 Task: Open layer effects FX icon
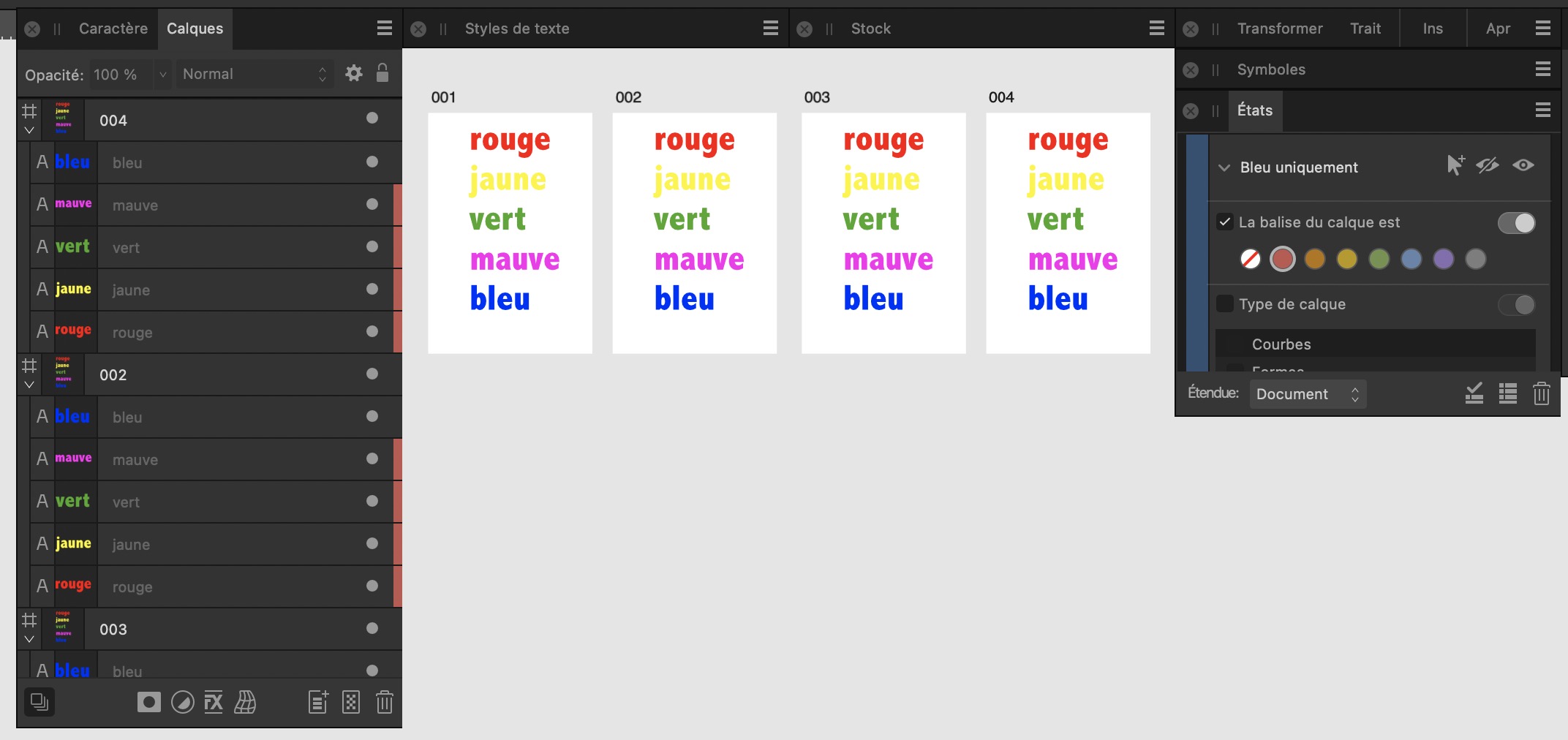[214, 703]
